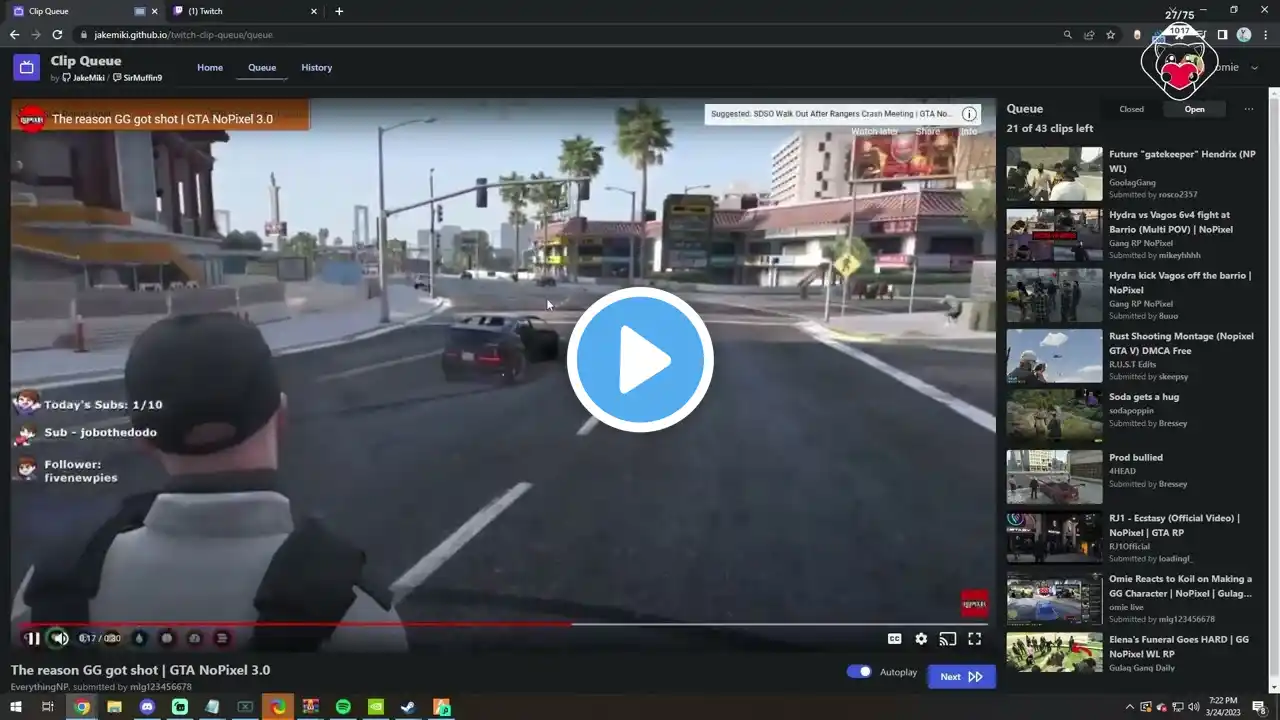Click the Clip Queue app logo
The image size is (1280, 720).
[26, 68]
